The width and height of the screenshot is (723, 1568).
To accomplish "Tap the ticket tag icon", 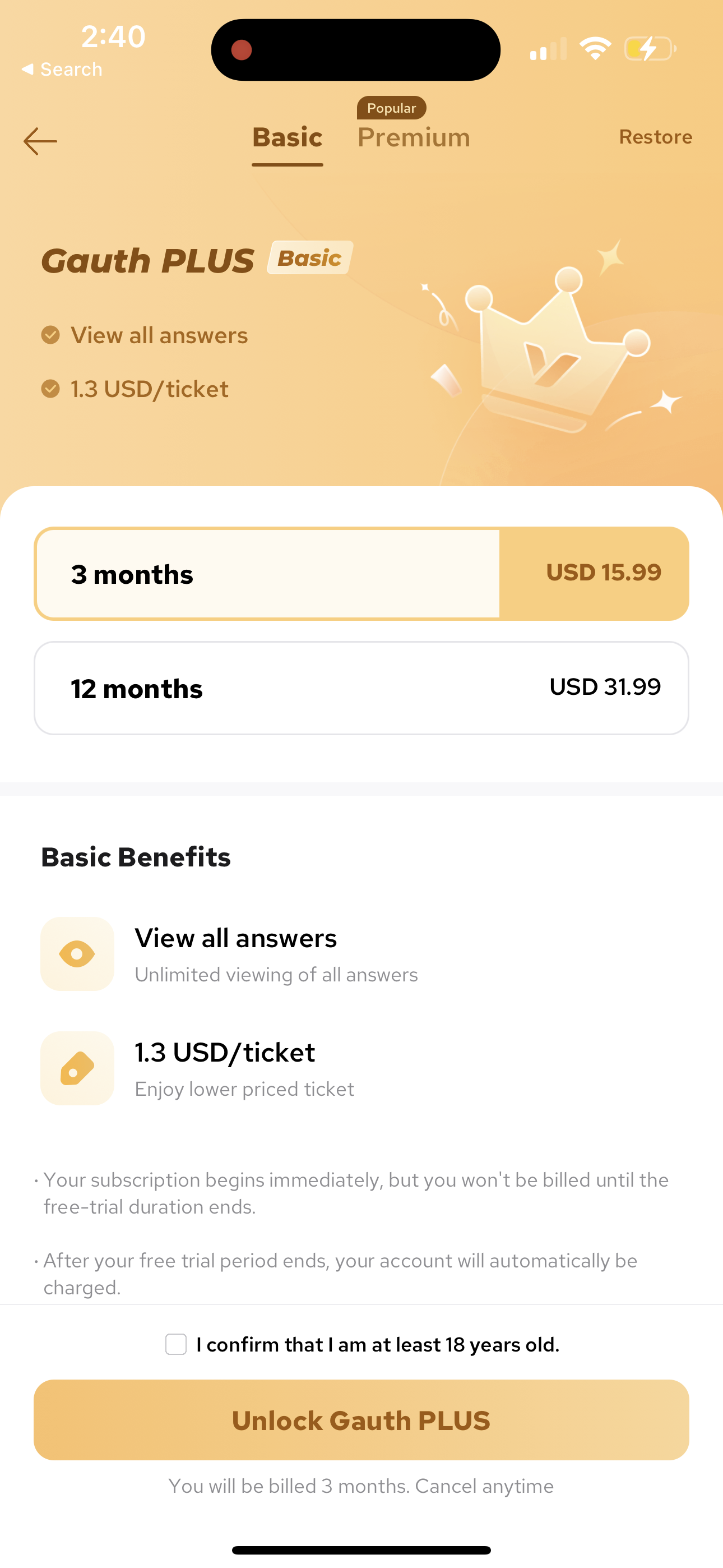I will pos(77,1068).
